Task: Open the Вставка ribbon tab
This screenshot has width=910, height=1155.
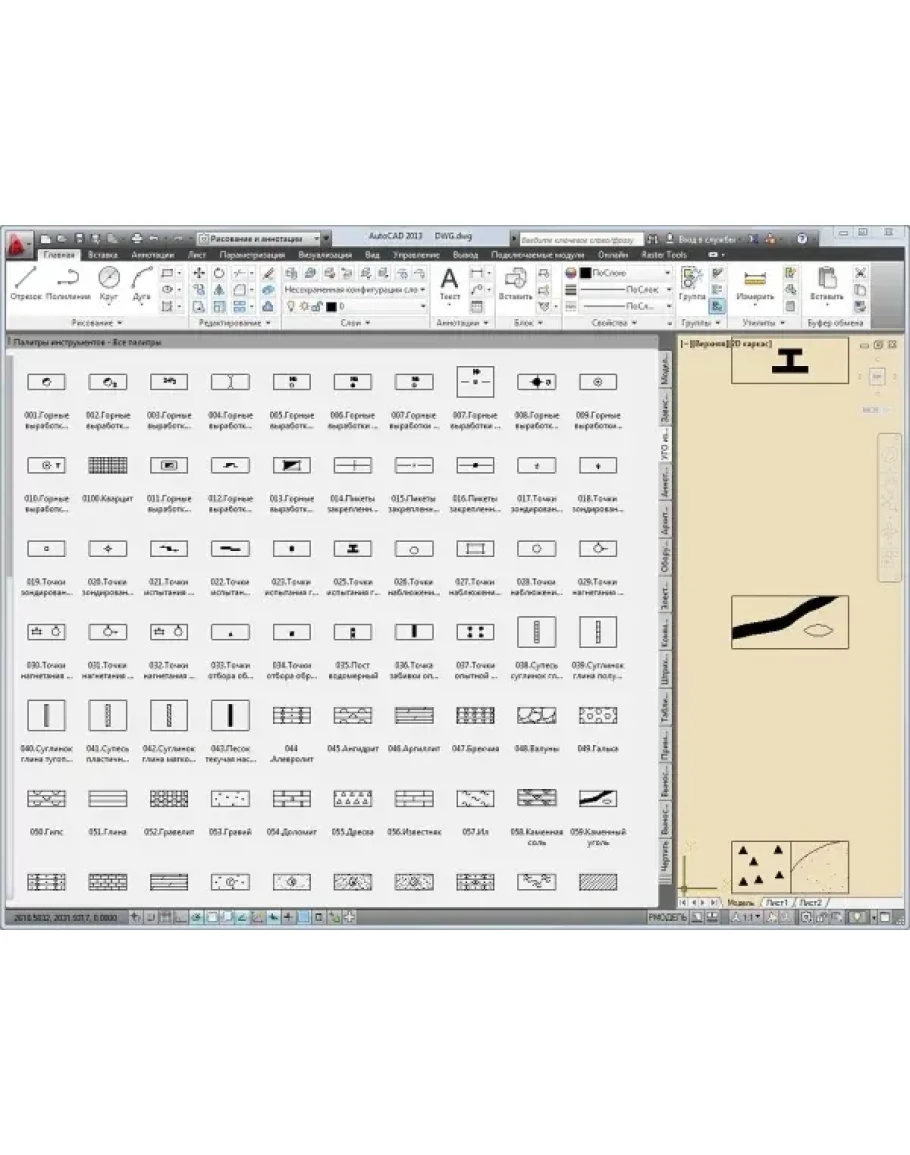Action: (103, 255)
